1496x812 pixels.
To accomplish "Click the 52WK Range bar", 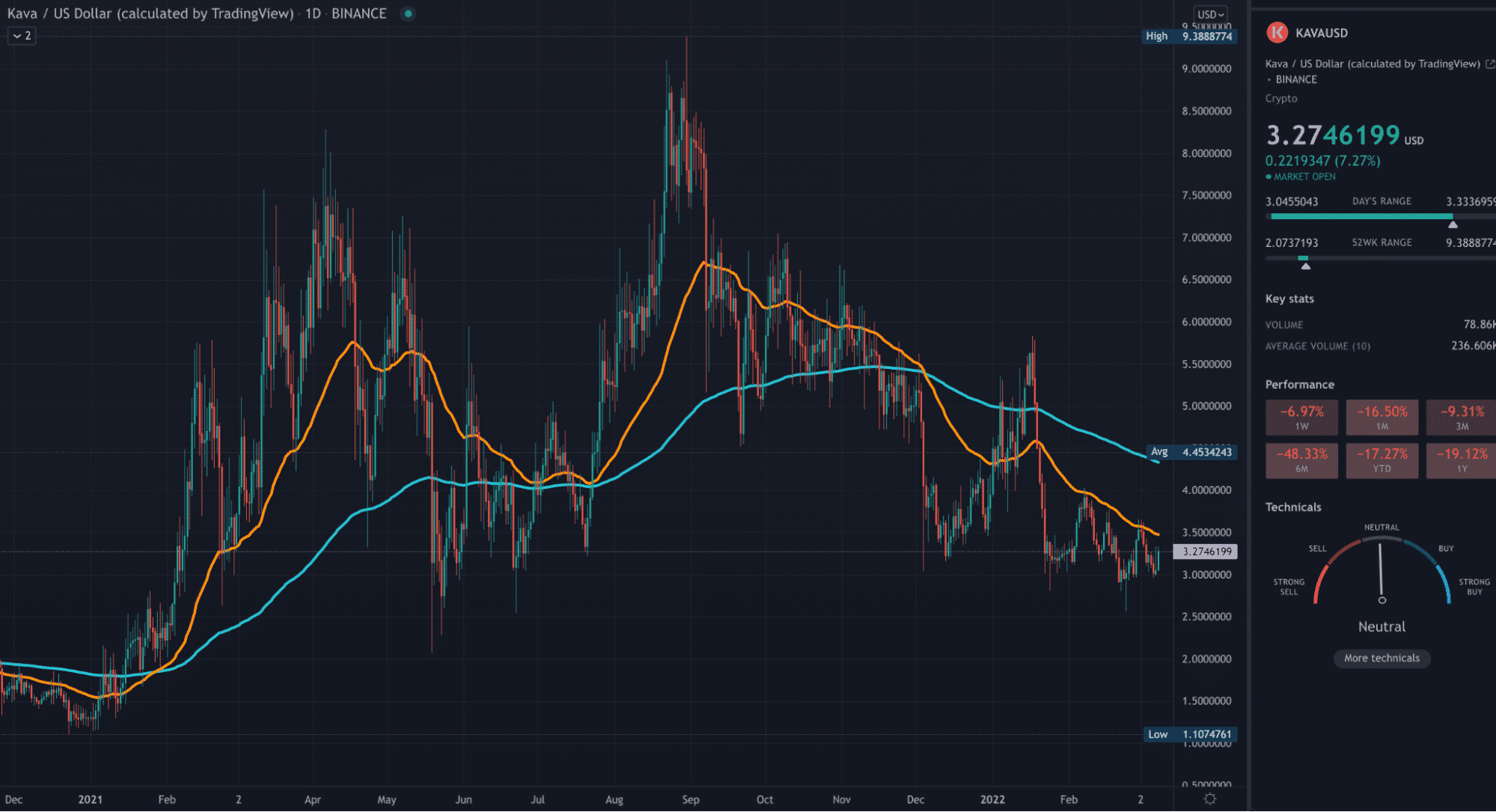I will (1380, 257).
